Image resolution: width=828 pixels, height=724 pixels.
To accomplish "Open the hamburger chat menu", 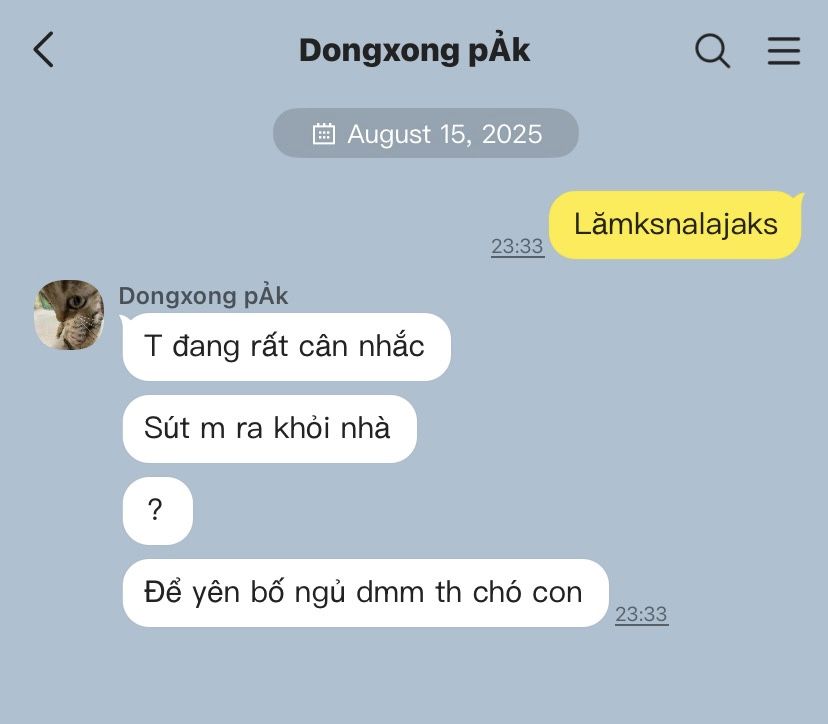I will pyautogui.click(x=784, y=51).
